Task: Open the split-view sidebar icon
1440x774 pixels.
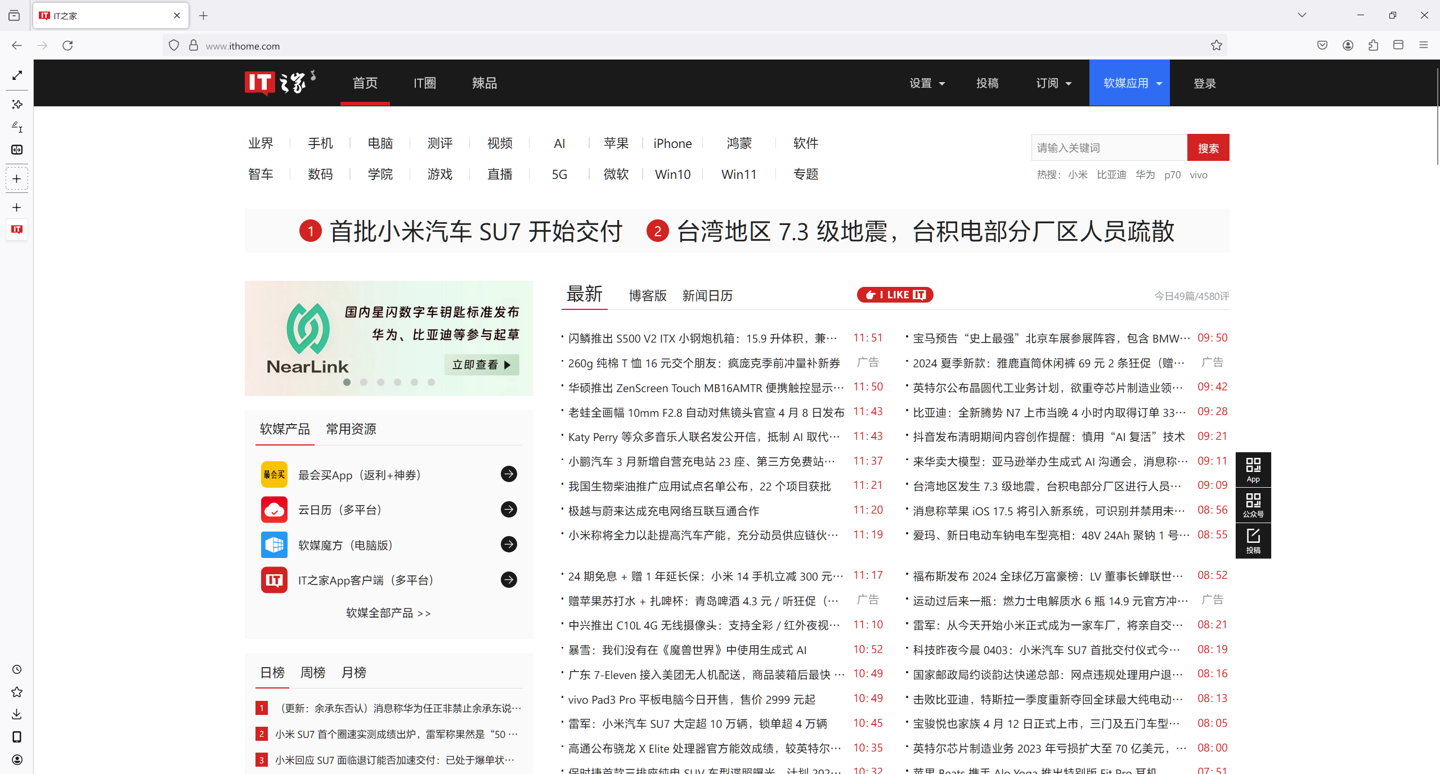Action: 17,150
